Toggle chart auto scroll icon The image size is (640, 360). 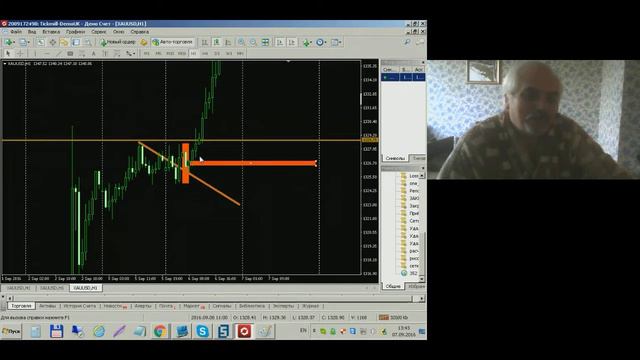tap(280, 42)
